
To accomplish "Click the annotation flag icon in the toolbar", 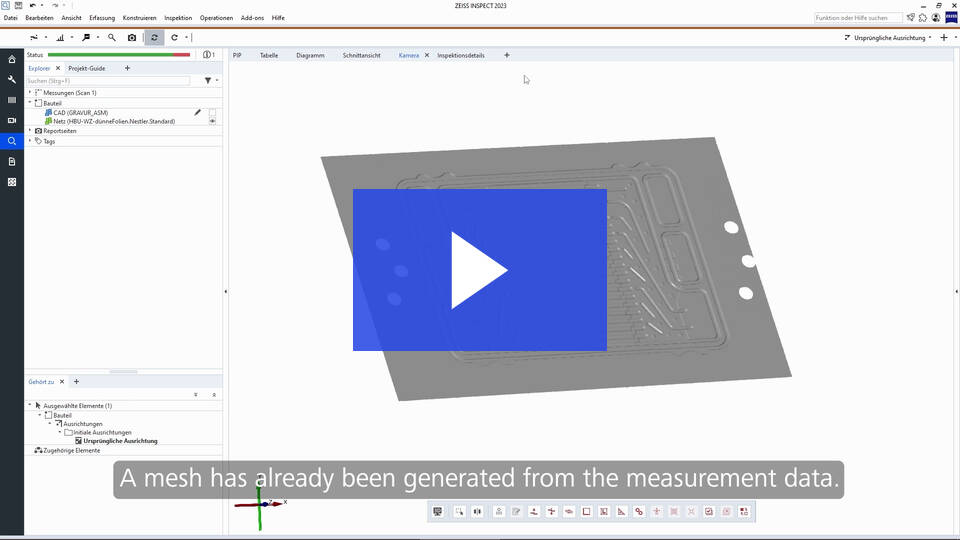I will [86, 37].
